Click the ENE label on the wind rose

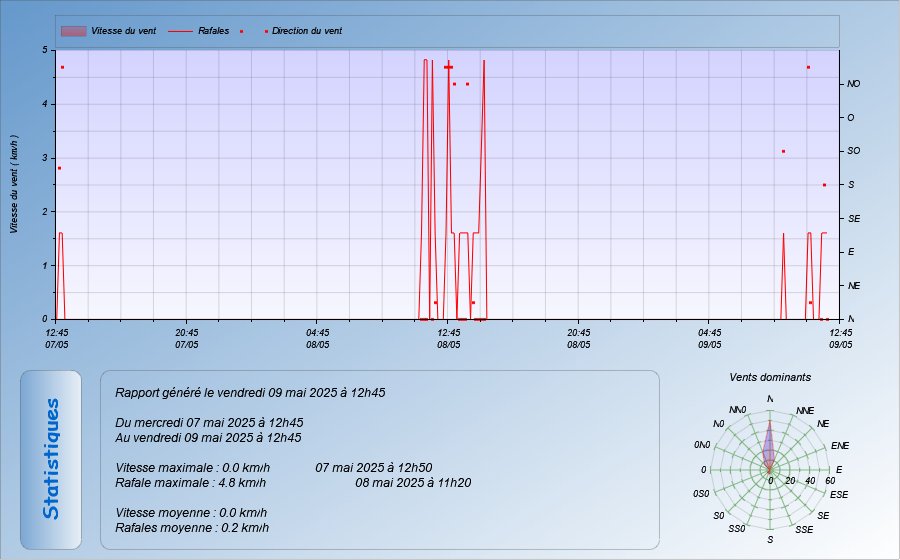[840, 446]
